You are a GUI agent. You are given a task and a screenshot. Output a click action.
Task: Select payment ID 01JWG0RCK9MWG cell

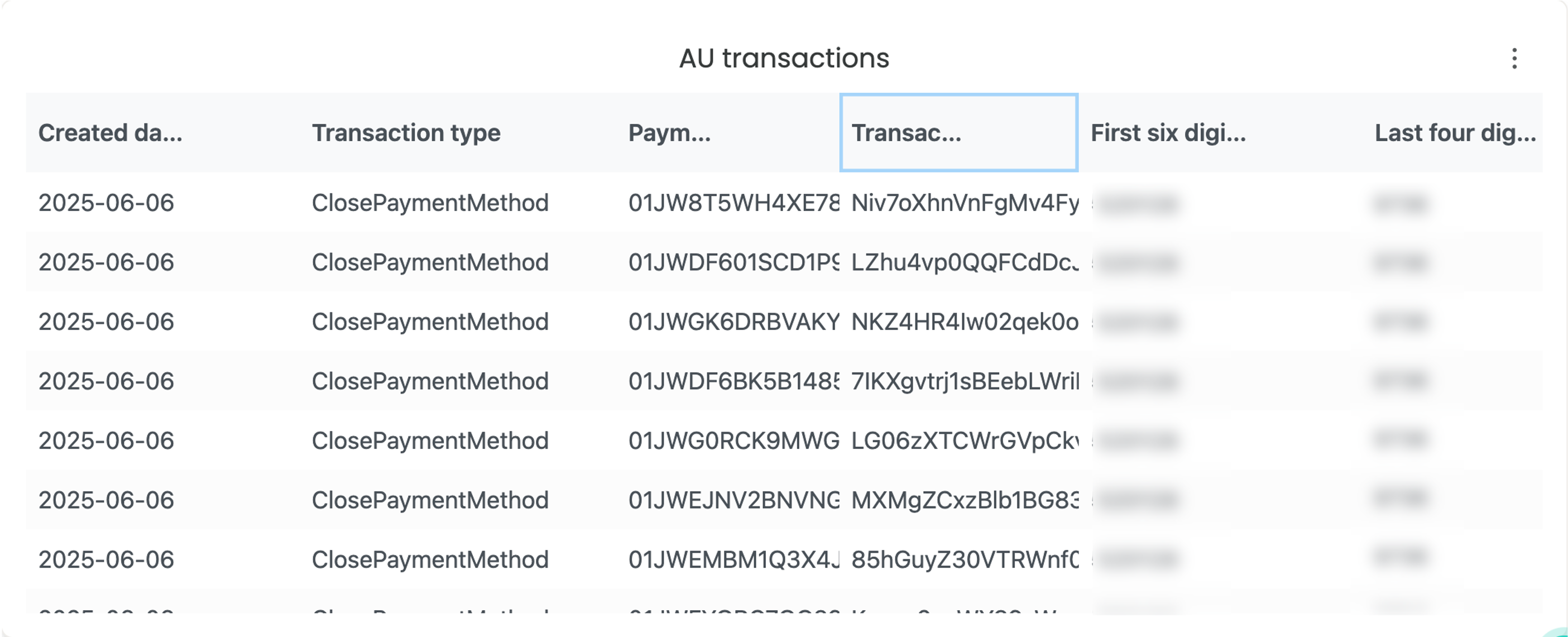pos(733,441)
